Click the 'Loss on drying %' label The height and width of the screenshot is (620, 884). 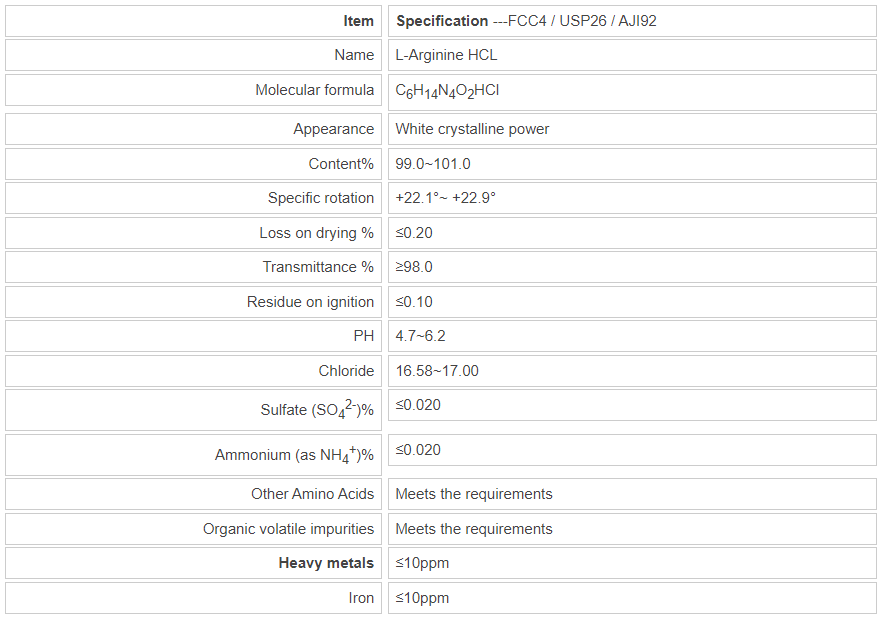point(316,233)
